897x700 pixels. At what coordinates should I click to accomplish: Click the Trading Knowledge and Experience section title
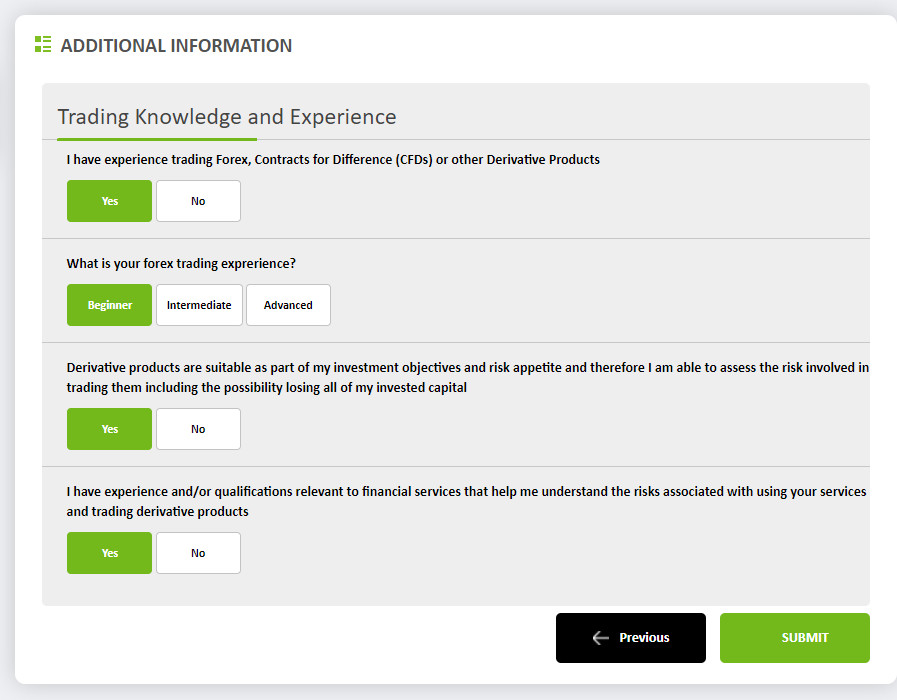(227, 117)
